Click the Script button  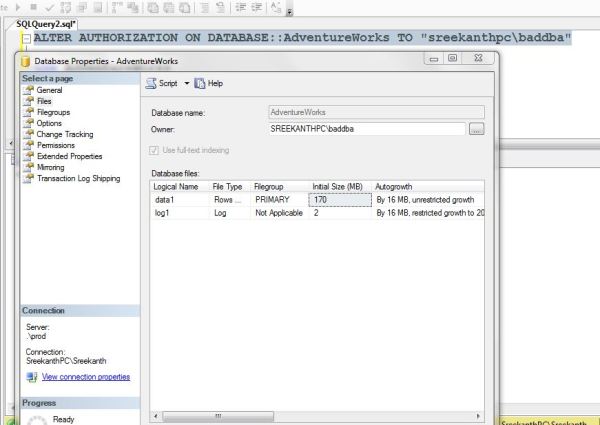coord(162,83)
